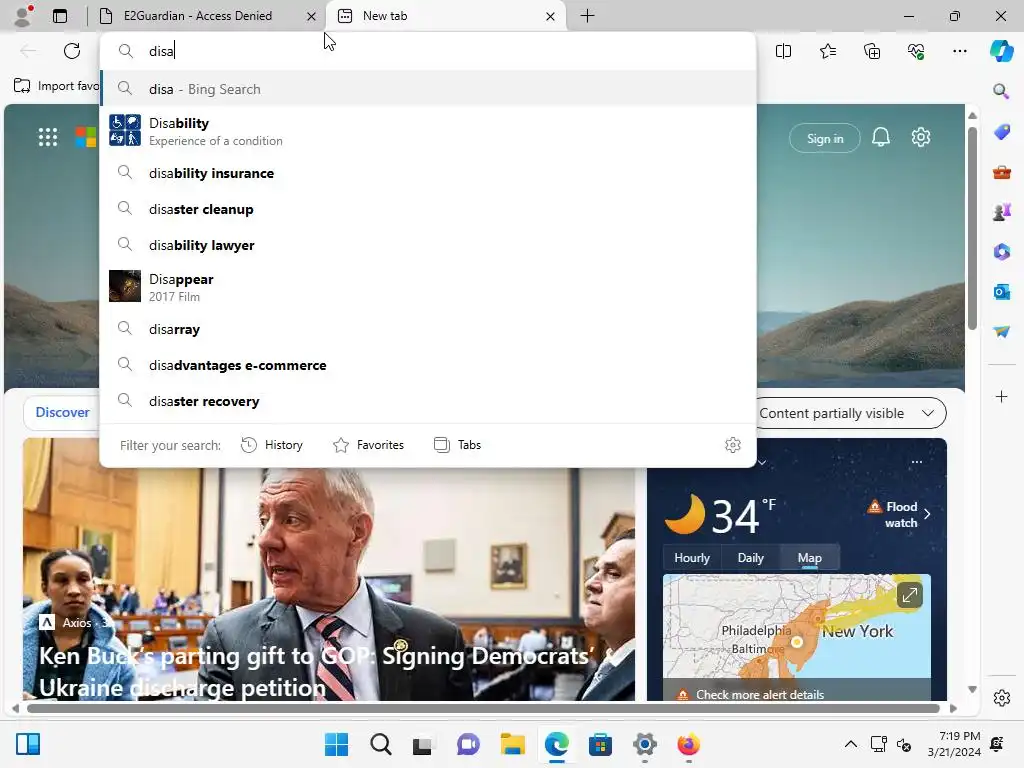Open sidebar search icon

[1001, 91]
